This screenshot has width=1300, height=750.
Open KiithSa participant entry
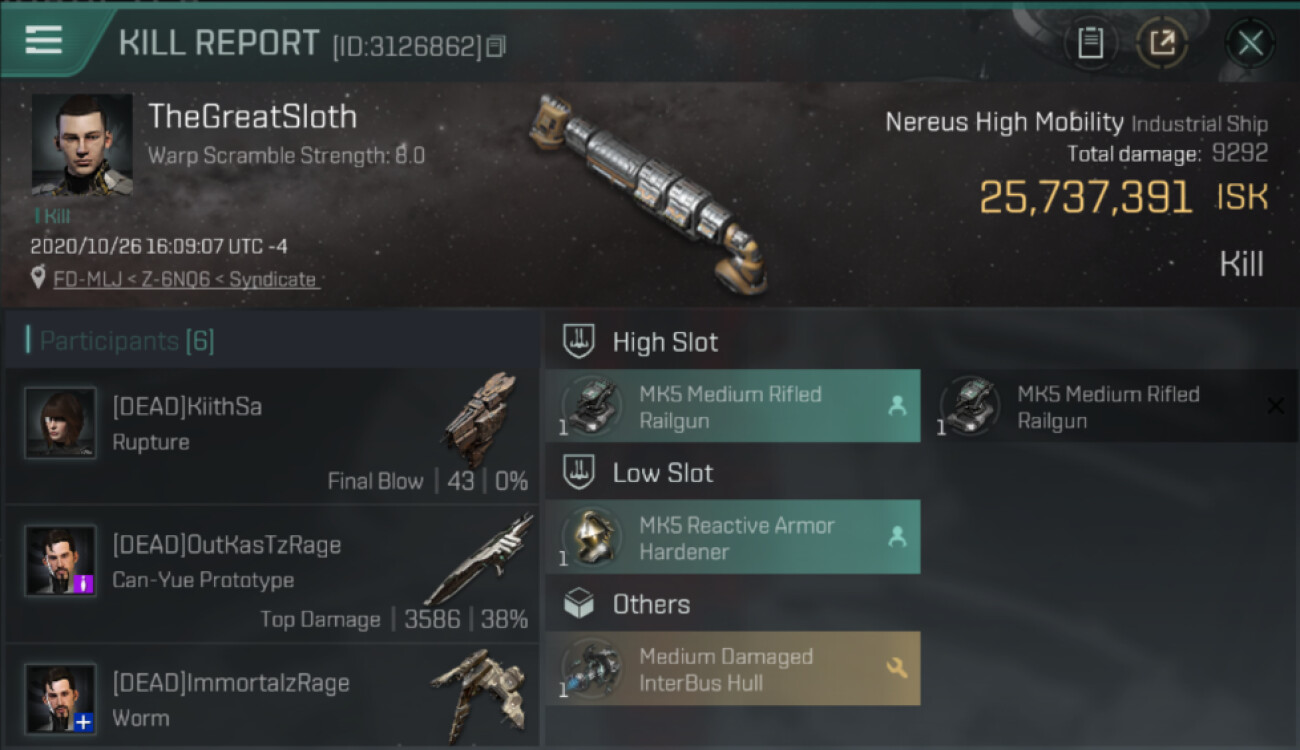(272, 436)
